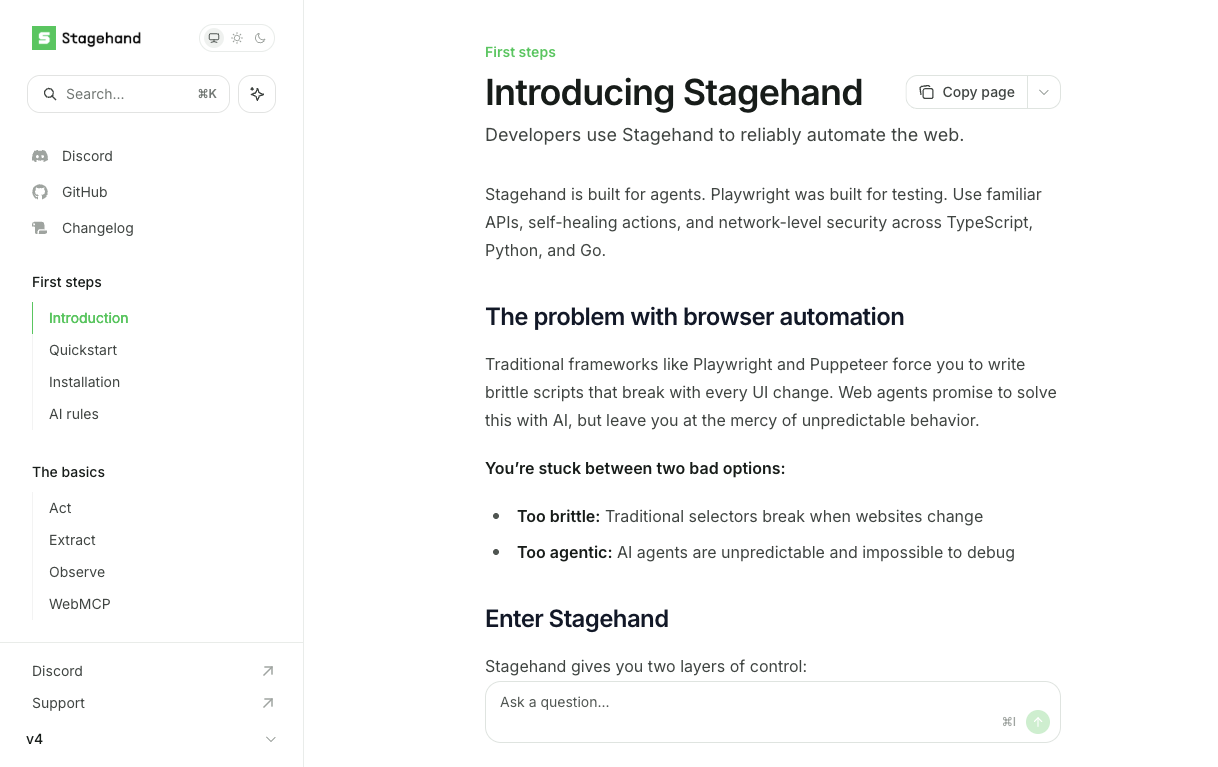Click the First steps breadcrumb label
The width and height of the screenshot is (1218, 767).
(x=520, y=52)
